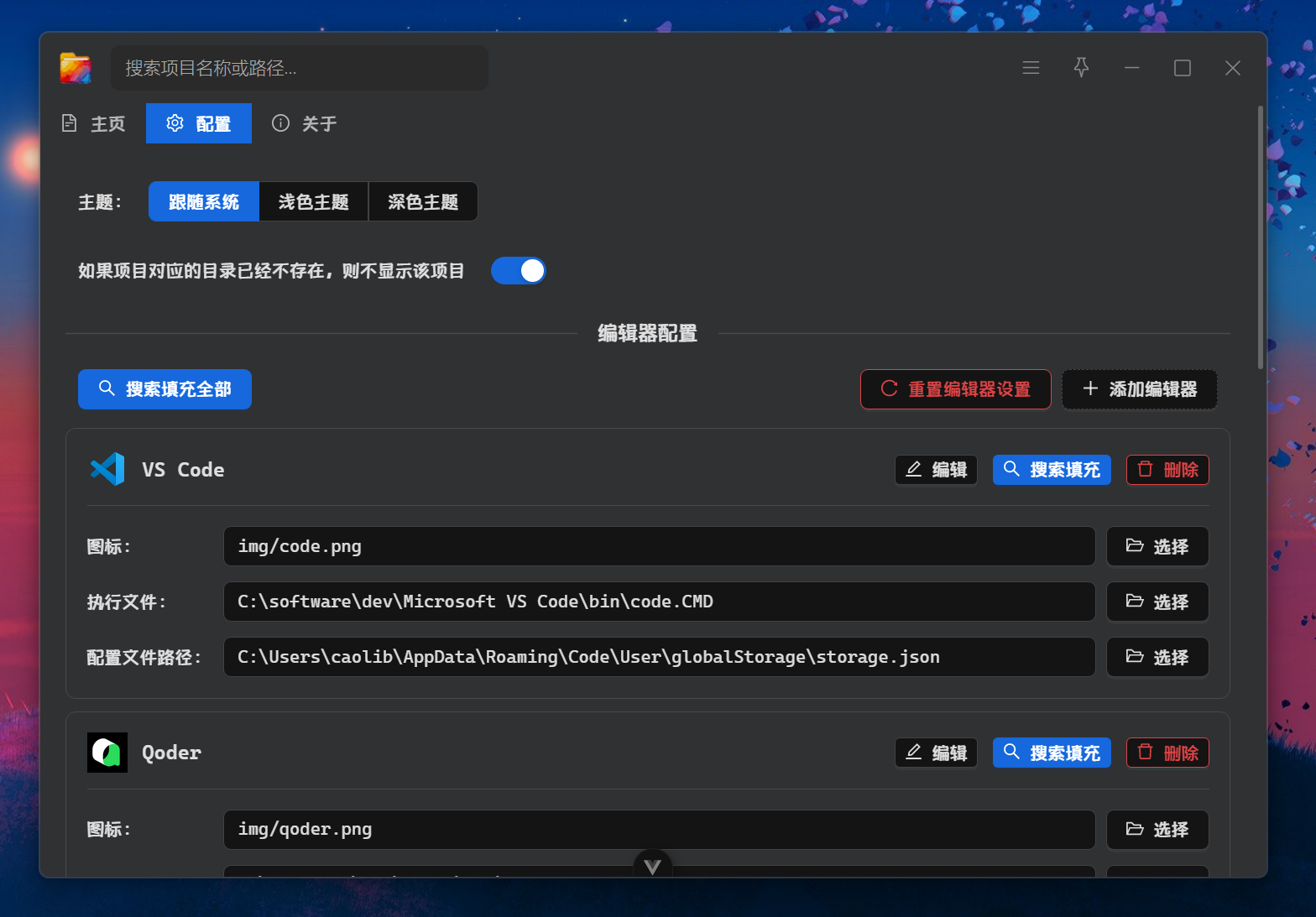This screenshot has width=1316, height=917.
Task: Pin the window with the pin icon
Action: click(1081, 68)
